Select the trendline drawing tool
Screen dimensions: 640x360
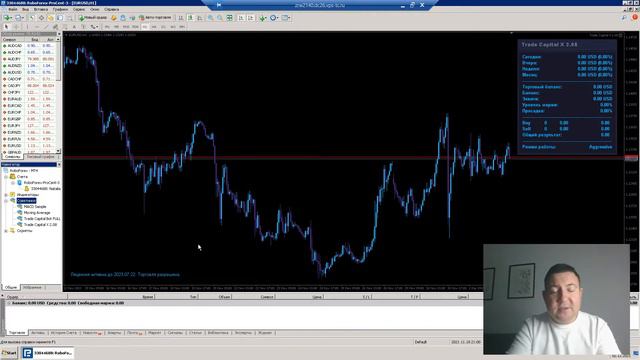click(x=46, y=27)
